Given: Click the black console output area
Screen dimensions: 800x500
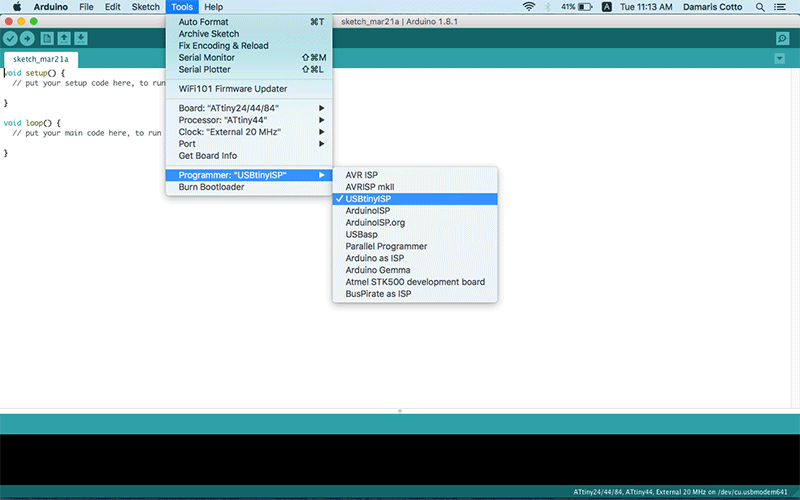Looking at the screenshot, I should [x=400, y=459].
